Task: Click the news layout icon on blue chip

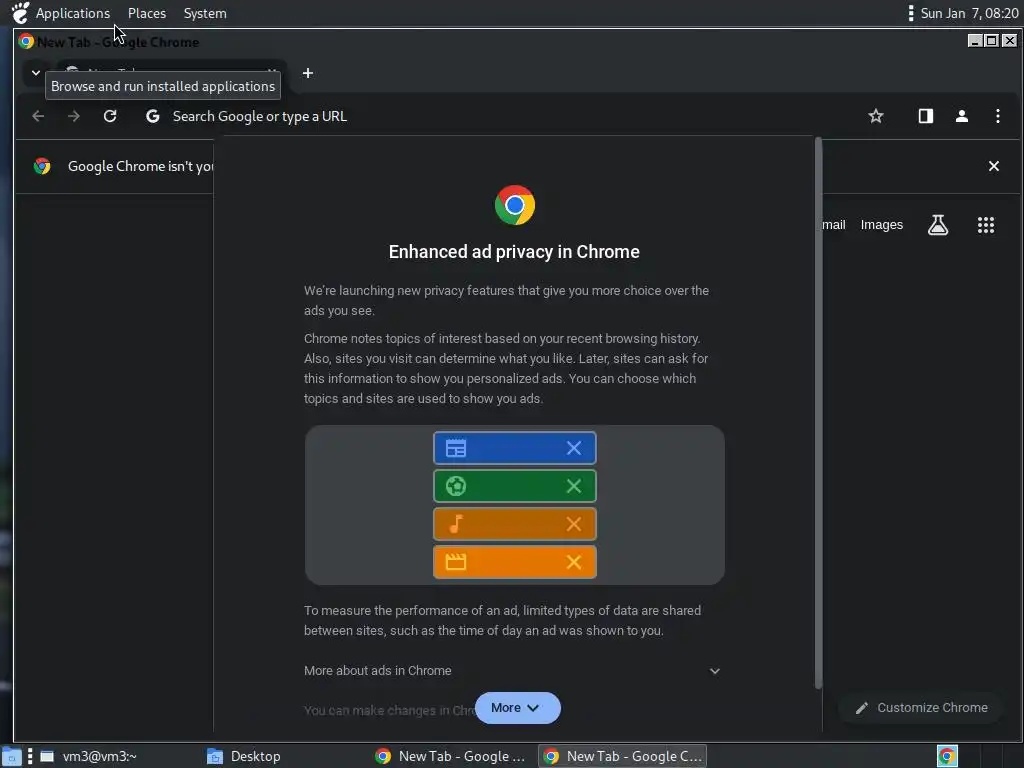Action: 456,448
